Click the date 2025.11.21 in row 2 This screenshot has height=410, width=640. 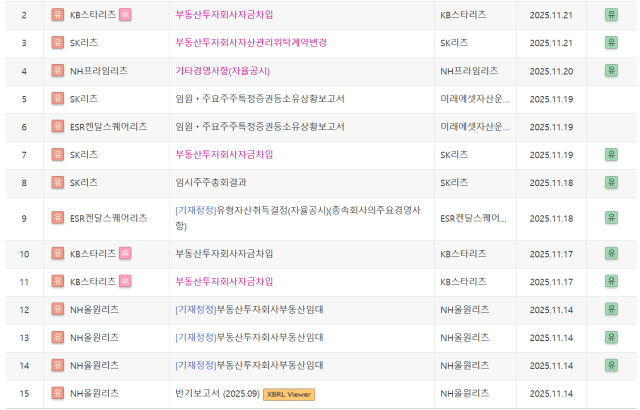(551, 15)
